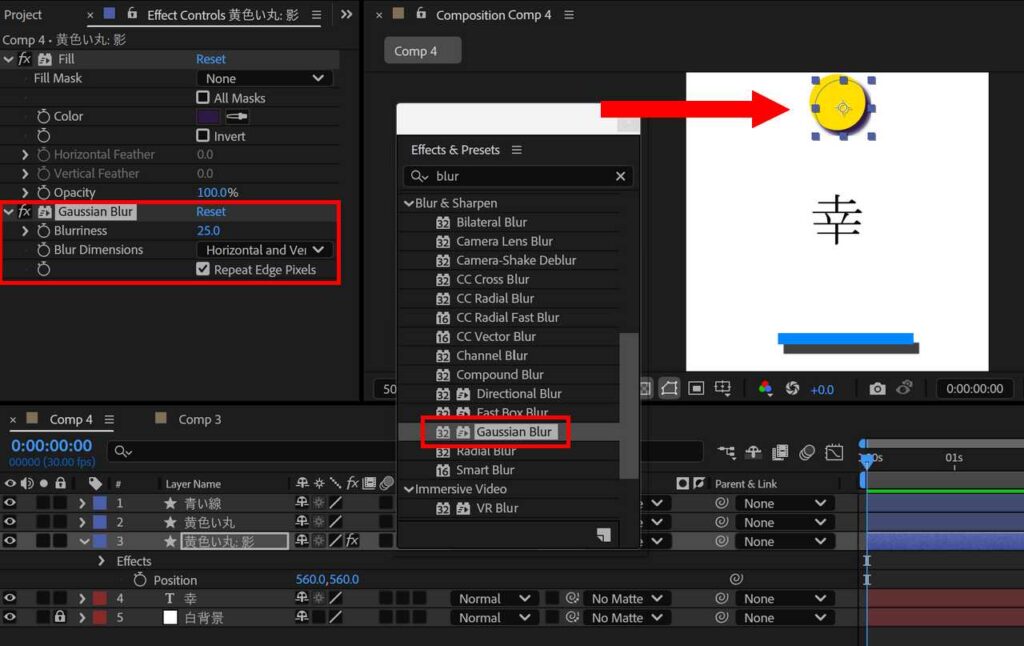Click the Effects & Presets list scrollbar
Viewport: 1024px width, 646px height.
point(628,406)
